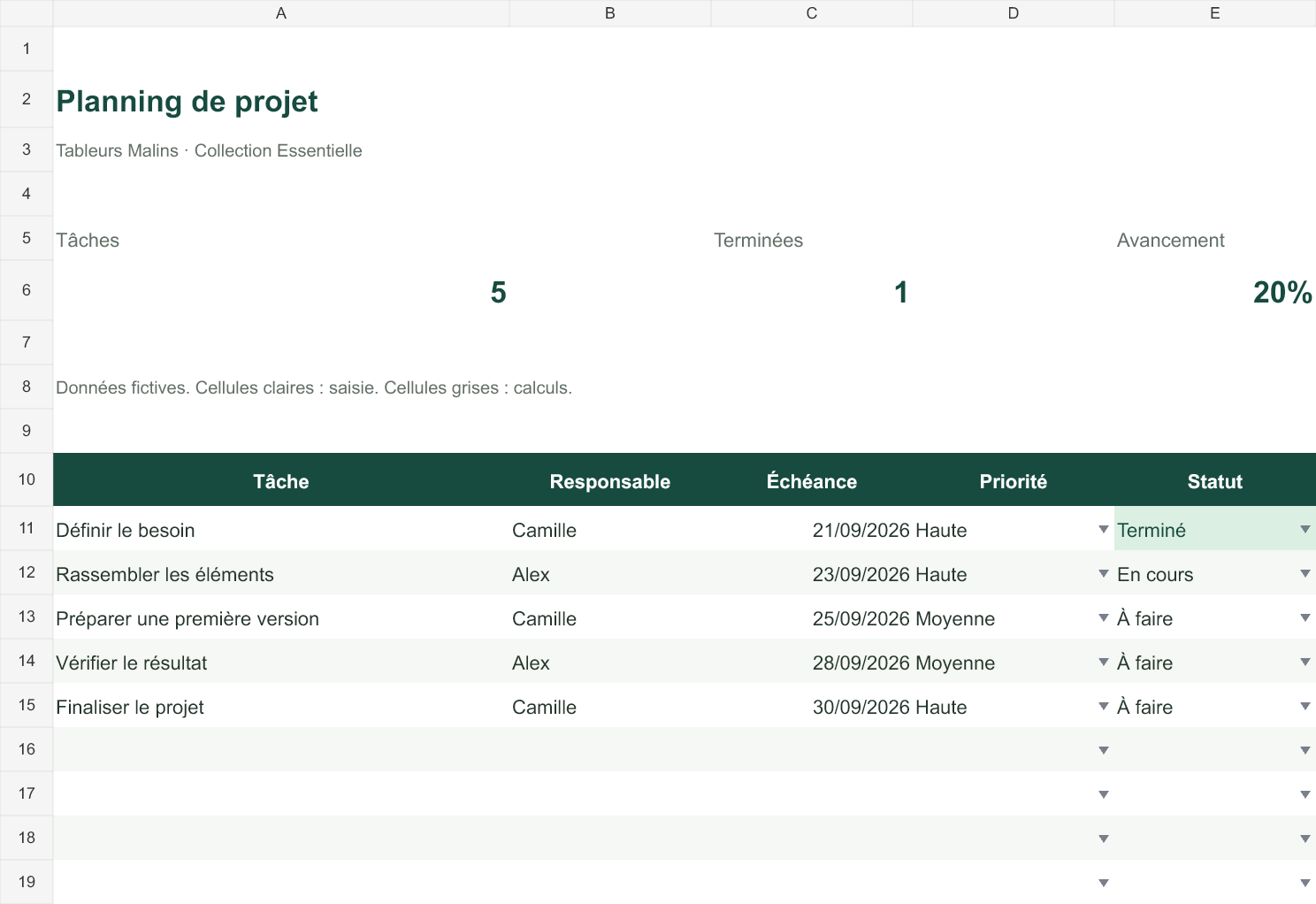
Task: Open empty Statut dropdown in row 17
Action: [x=1305, y=794]
